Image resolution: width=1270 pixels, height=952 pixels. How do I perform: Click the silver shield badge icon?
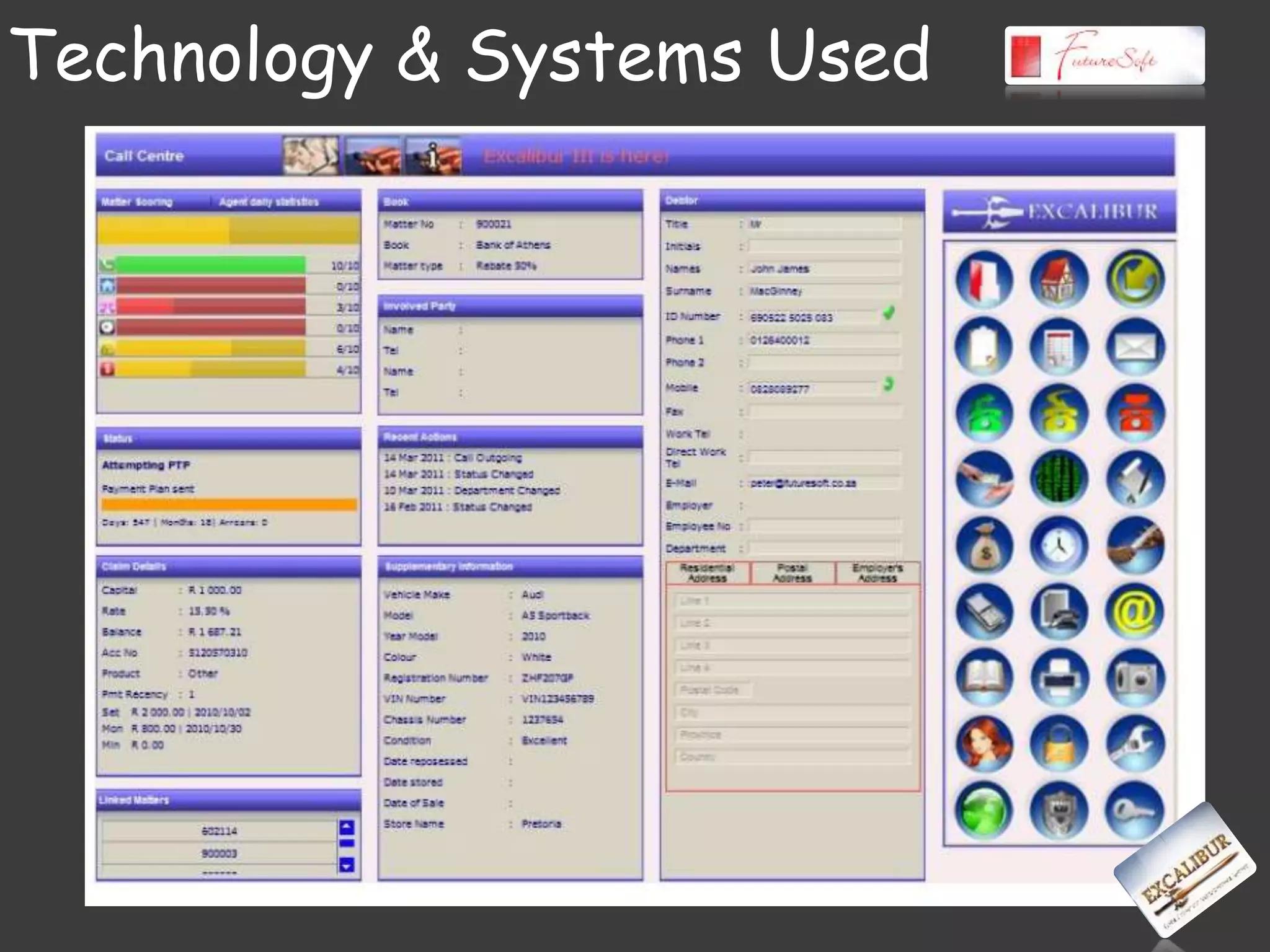(1059, 810)
